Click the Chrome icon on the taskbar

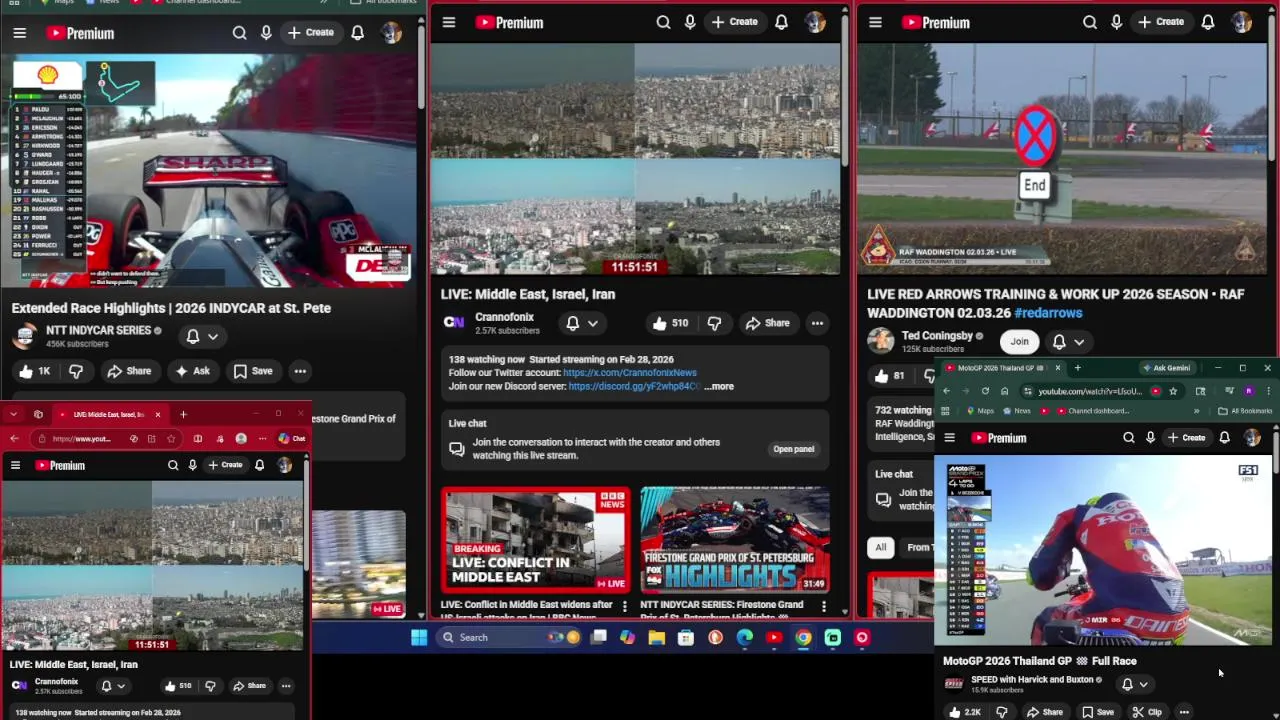pos(803,637)
